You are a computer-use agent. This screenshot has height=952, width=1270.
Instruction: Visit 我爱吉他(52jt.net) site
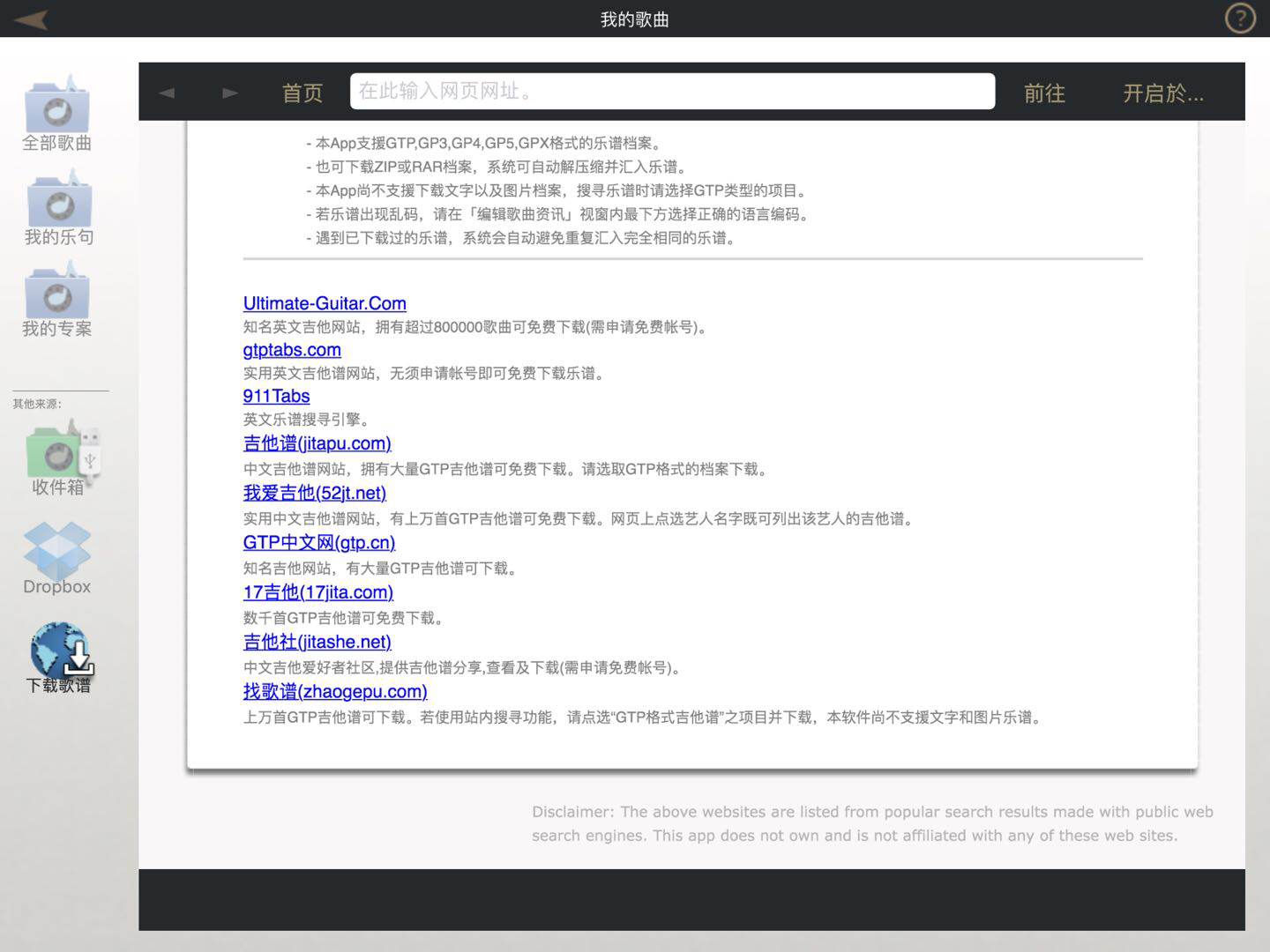tap(314, 494)
